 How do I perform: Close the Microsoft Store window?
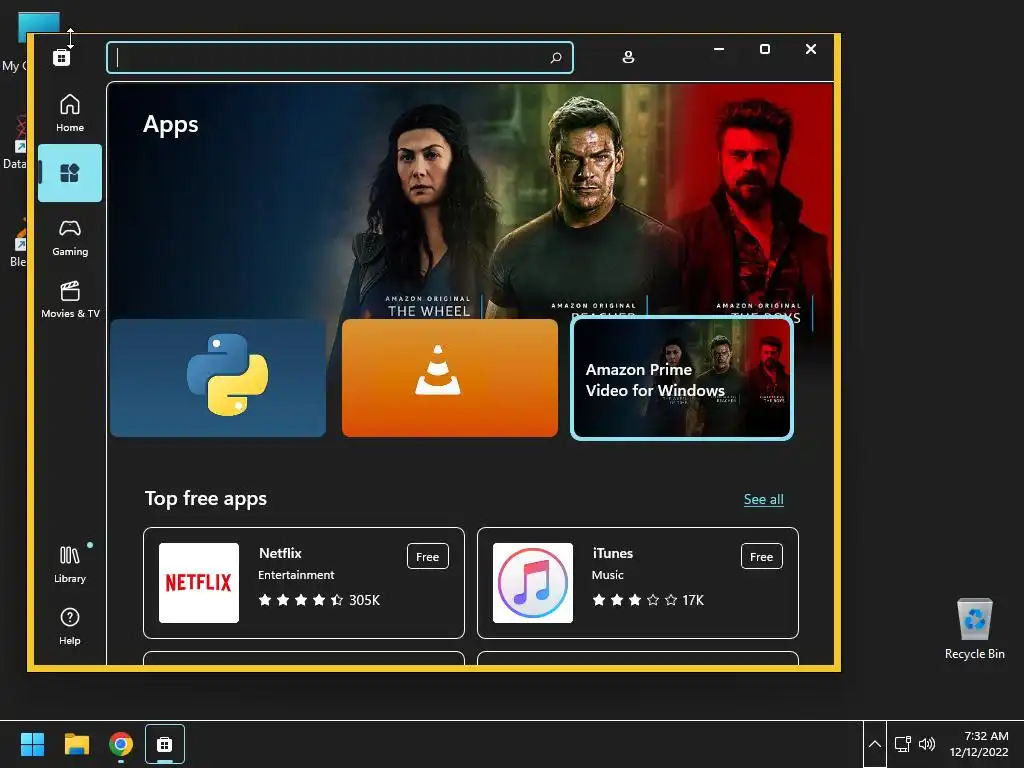pyautogui.click(x=810, y=49)
